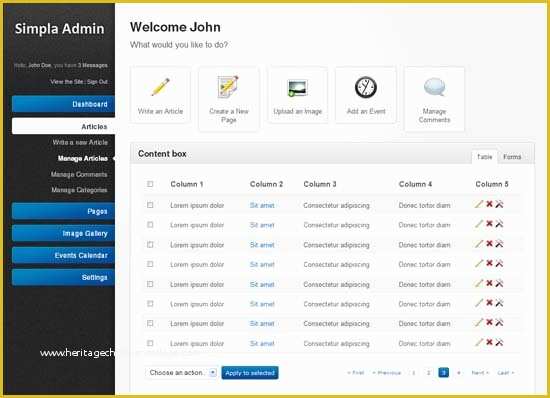This screenshot has width=550, height=398.
Task: Click red delete X in sixth table row
Action: pyautogui.click(x=489, y=303)
